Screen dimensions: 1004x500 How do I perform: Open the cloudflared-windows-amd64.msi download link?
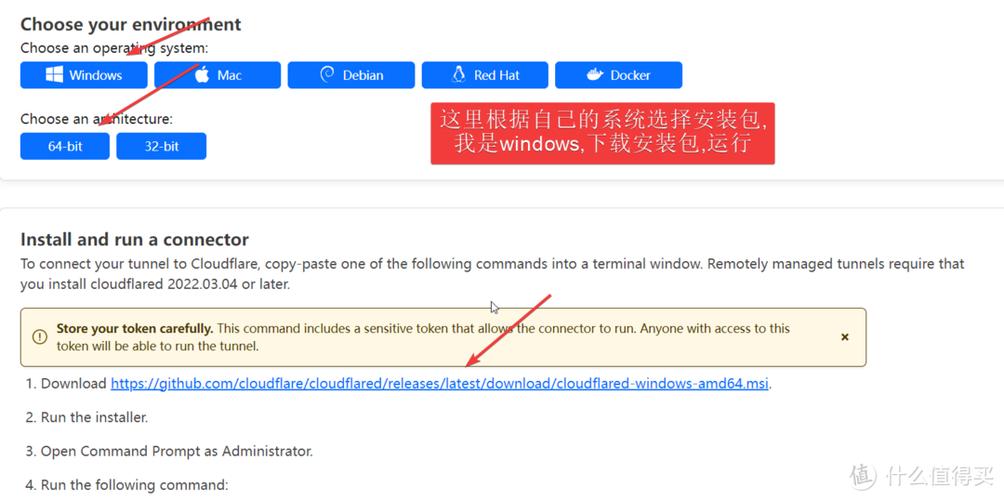439,383
